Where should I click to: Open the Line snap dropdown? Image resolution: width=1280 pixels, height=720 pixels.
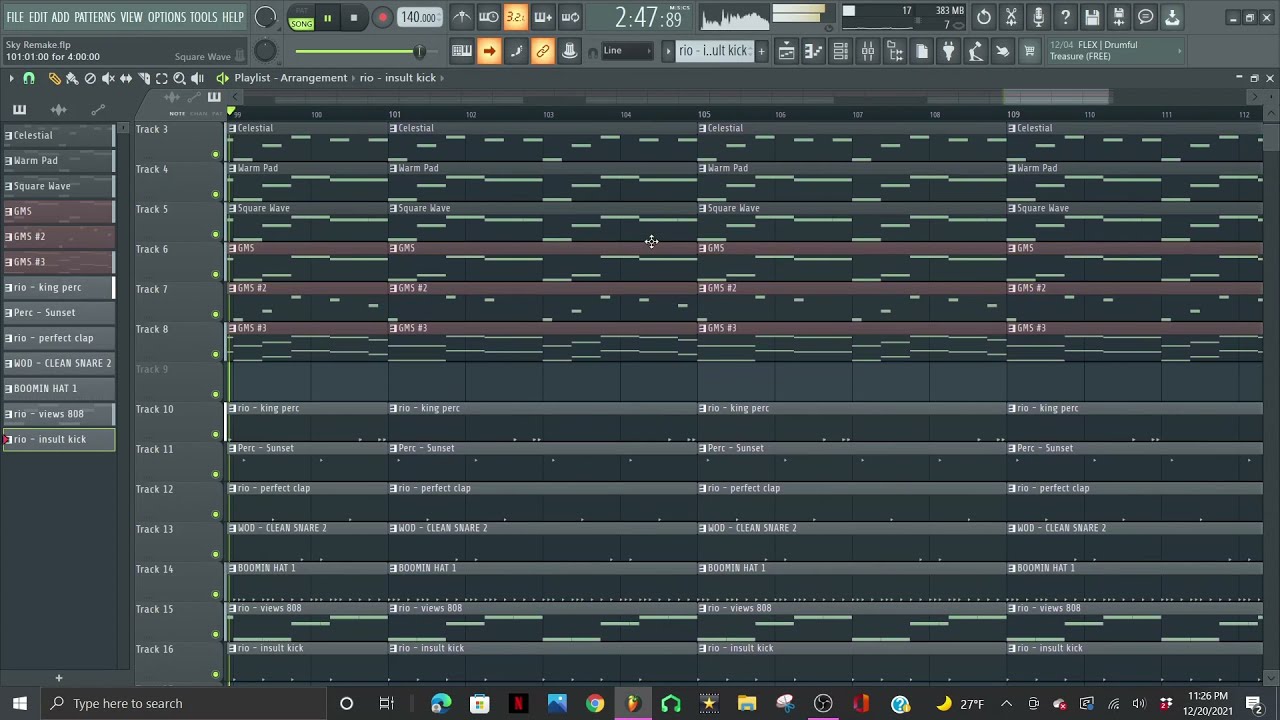pyautogui.click(x=625, y=51)
